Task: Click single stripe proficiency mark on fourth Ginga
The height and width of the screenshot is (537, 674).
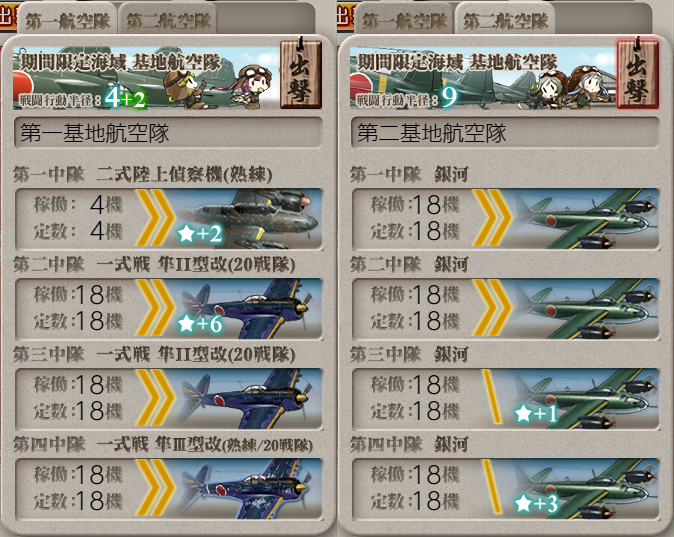Action: pyautogui.click(x=492, y=487)
